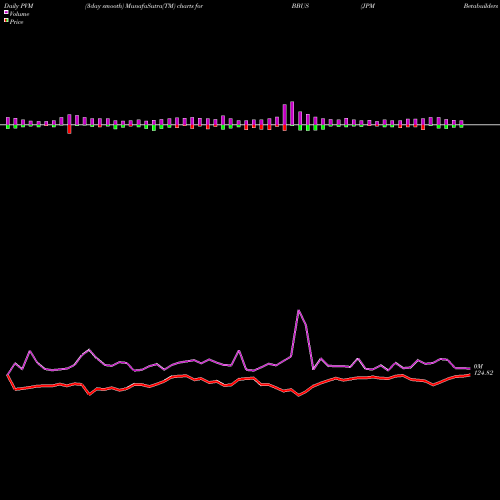Click the tallest magenta volume bar
Image resolution: width=500 pixels, height=500 pixels.
click(x=292, y=113)
